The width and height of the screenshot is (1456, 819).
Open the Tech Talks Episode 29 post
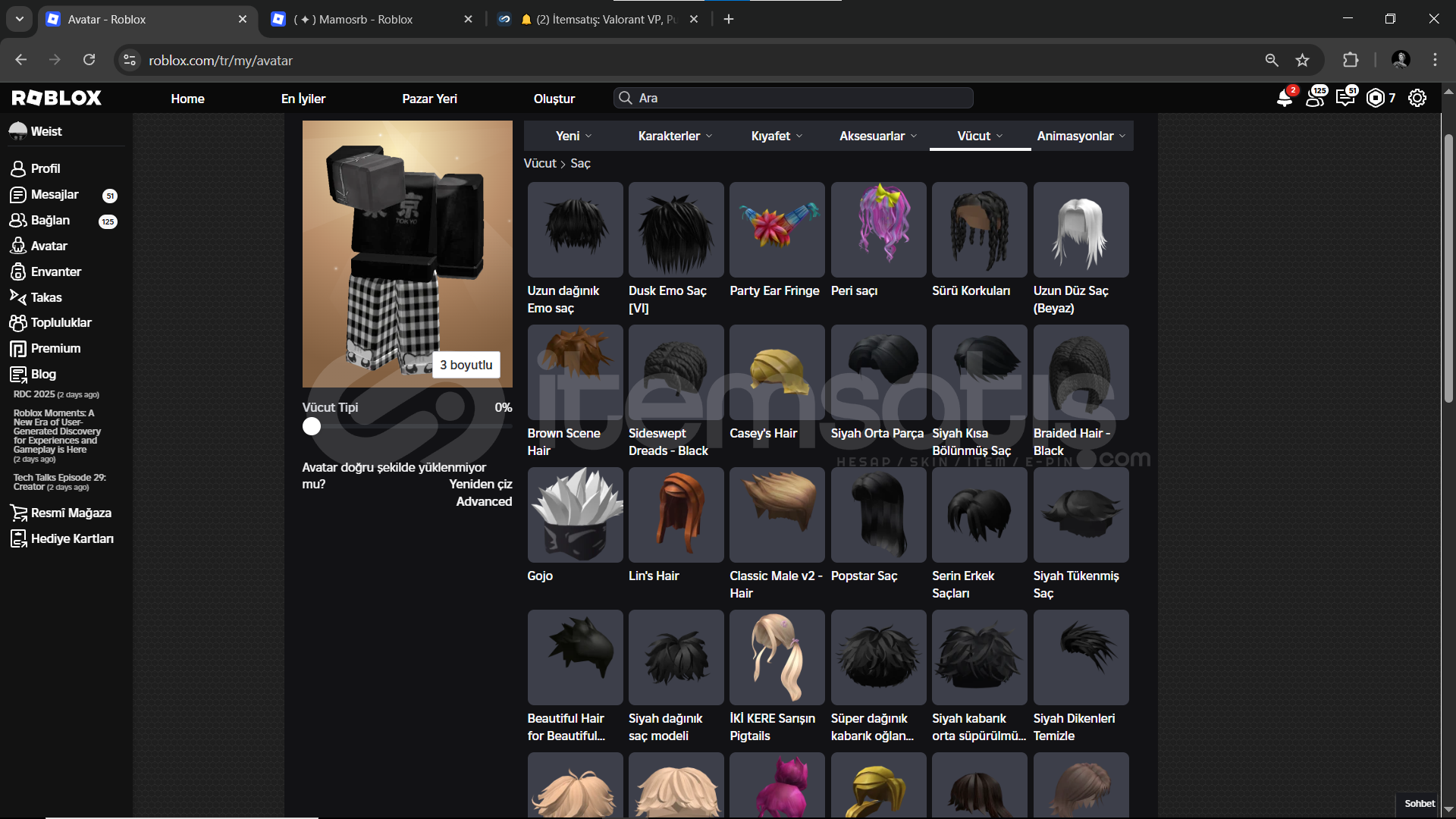tap(60, 482)
